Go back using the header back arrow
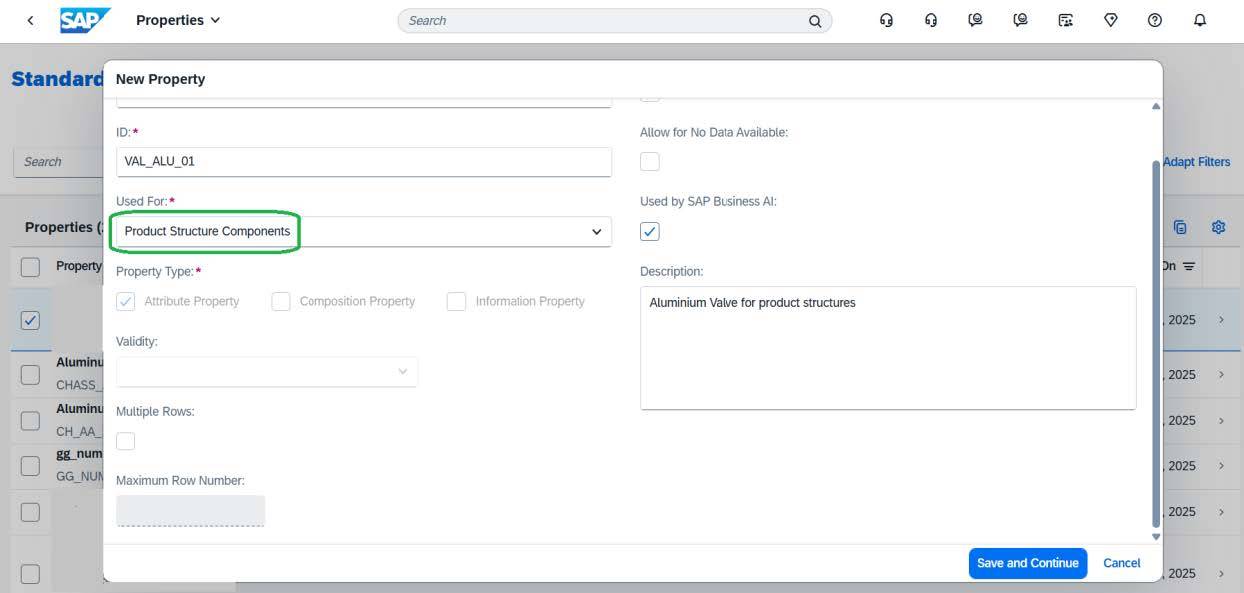The width and height of the screenshot is (1244, 593). (30, 20)
